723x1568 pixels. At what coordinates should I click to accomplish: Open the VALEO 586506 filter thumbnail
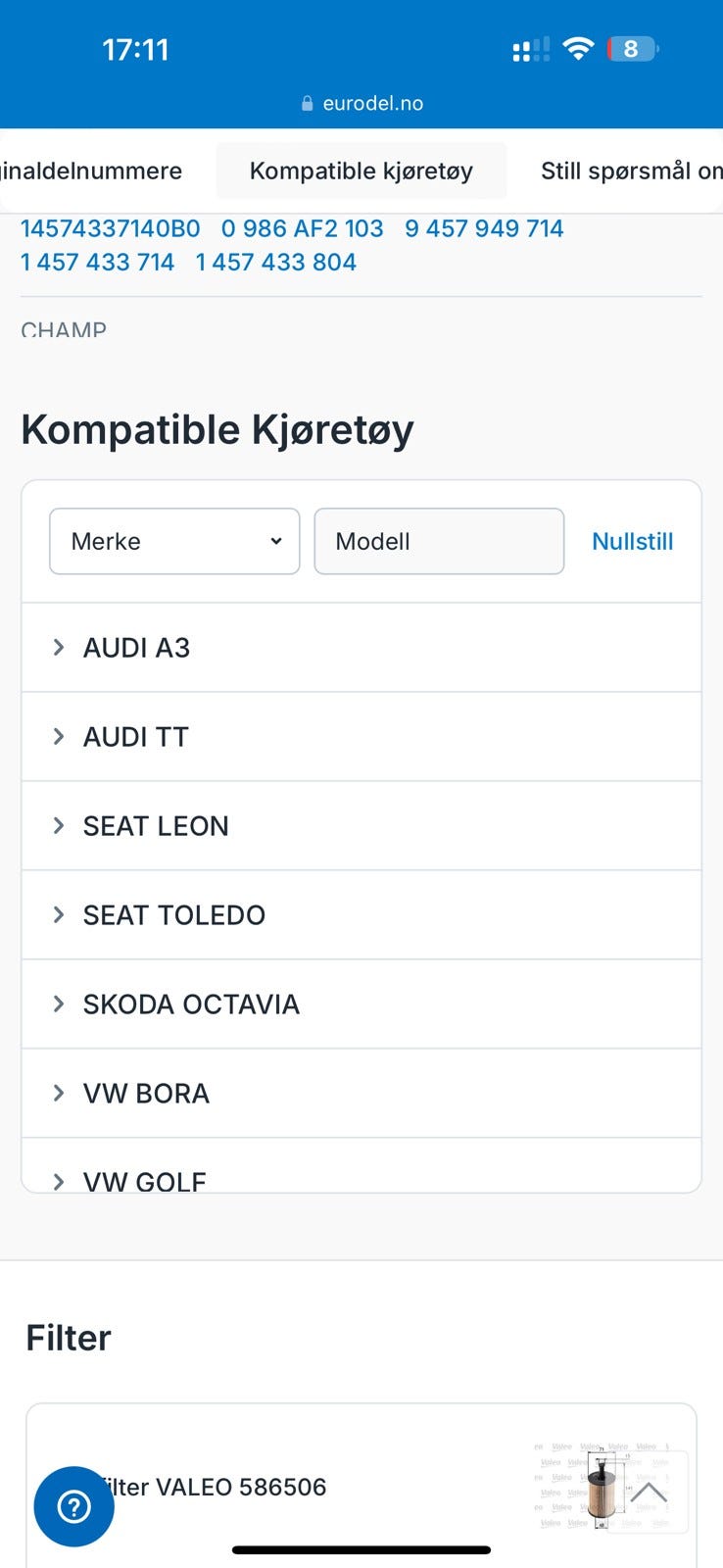(598, 1487)
